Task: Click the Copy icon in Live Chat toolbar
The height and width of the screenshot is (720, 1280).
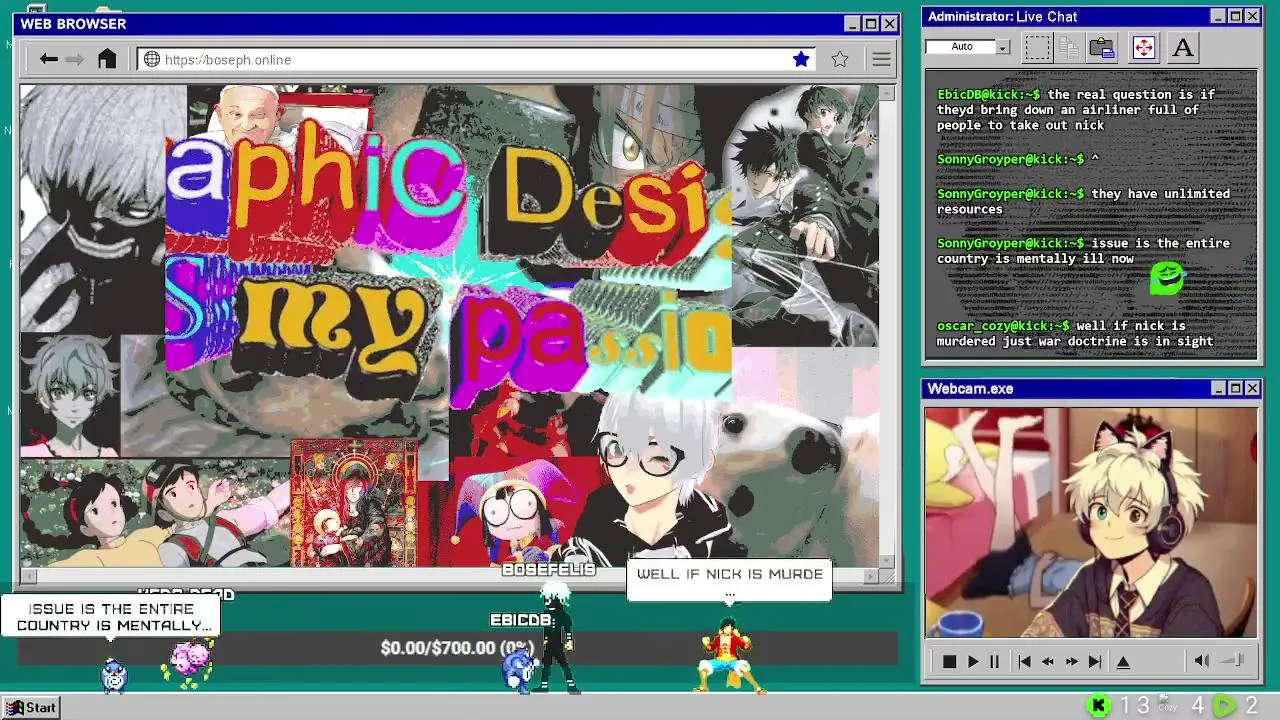Action: click(x=1069, y=47)
